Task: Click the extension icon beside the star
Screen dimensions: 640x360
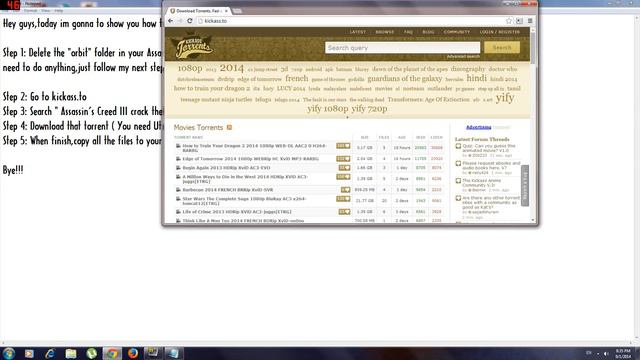Action: [x=519, y=21]
